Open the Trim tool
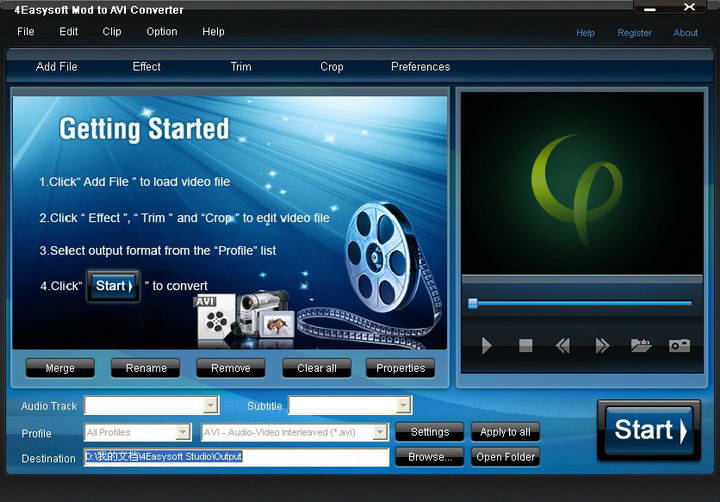 click(x=241, y=67)
